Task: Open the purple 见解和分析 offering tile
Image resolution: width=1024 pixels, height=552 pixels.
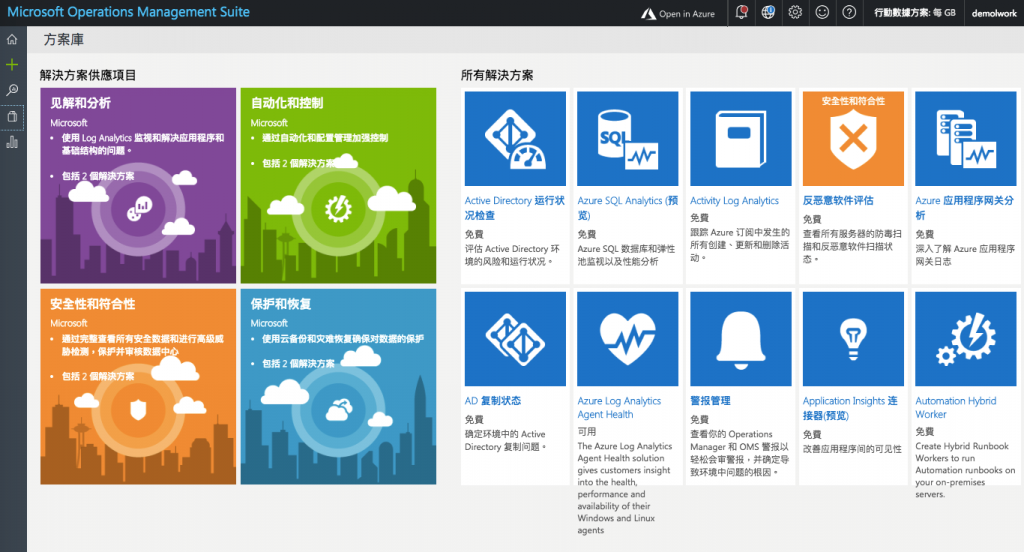Action: click(138, 186)
